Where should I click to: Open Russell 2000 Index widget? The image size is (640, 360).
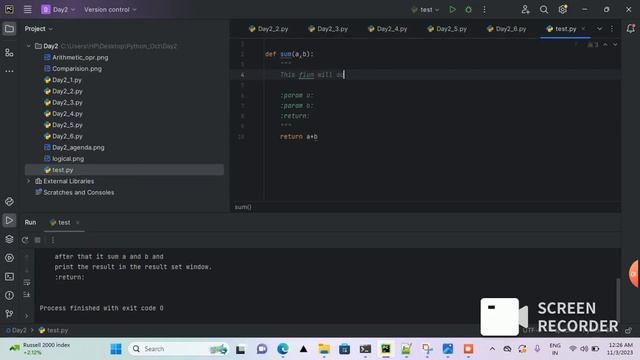(40, 349)
